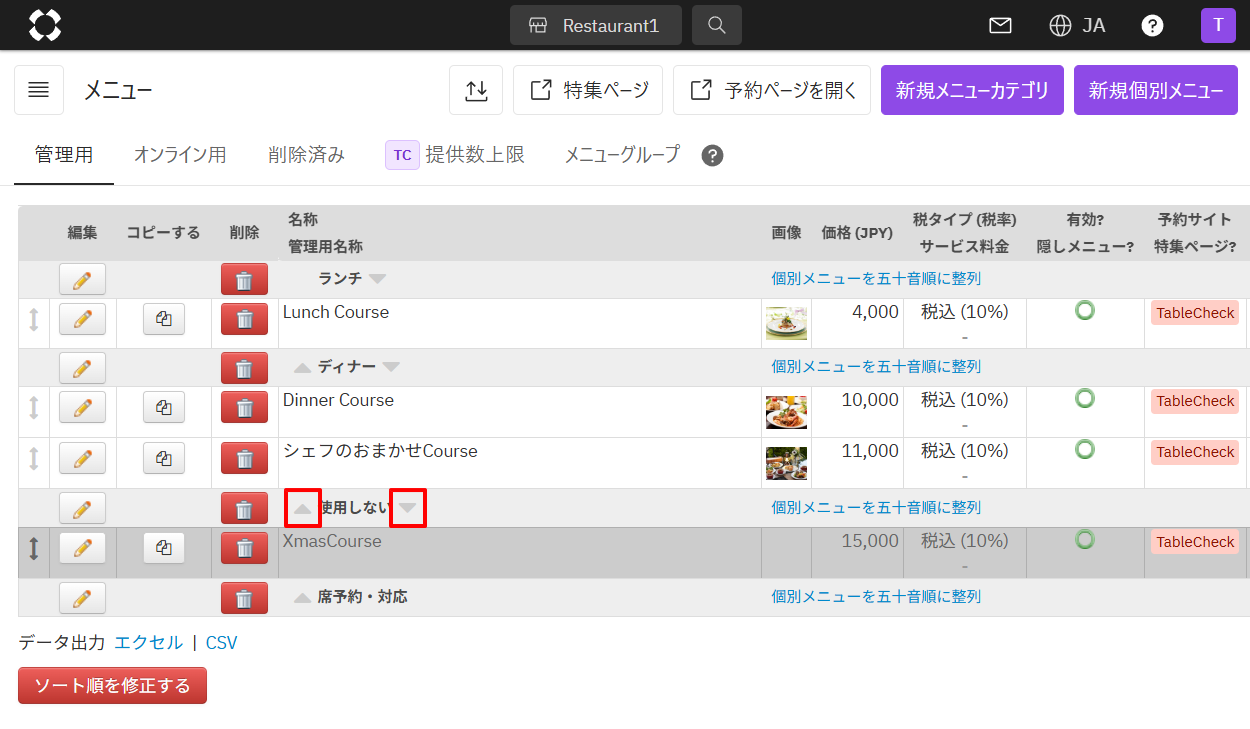Open the help question mark in top bar

pyautogui.click(x=1152, y=25)
